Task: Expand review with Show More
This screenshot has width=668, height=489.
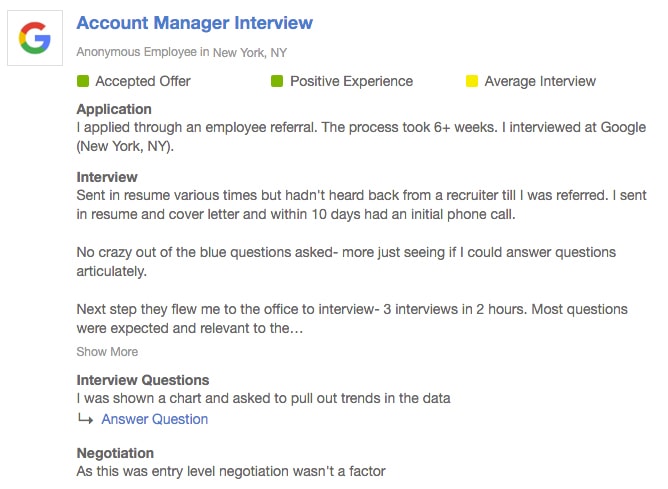Action: [x=107, y=352]
